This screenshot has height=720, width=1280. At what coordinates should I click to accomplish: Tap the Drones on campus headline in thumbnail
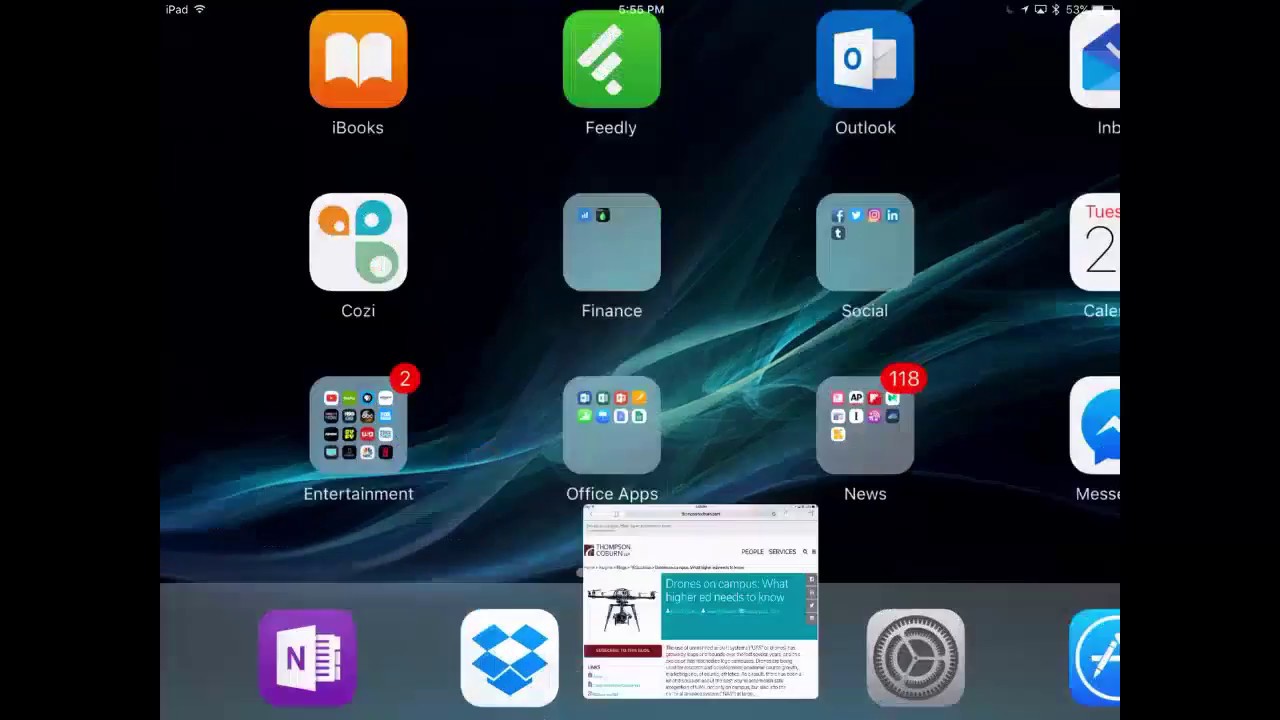(x=727, y=591)
